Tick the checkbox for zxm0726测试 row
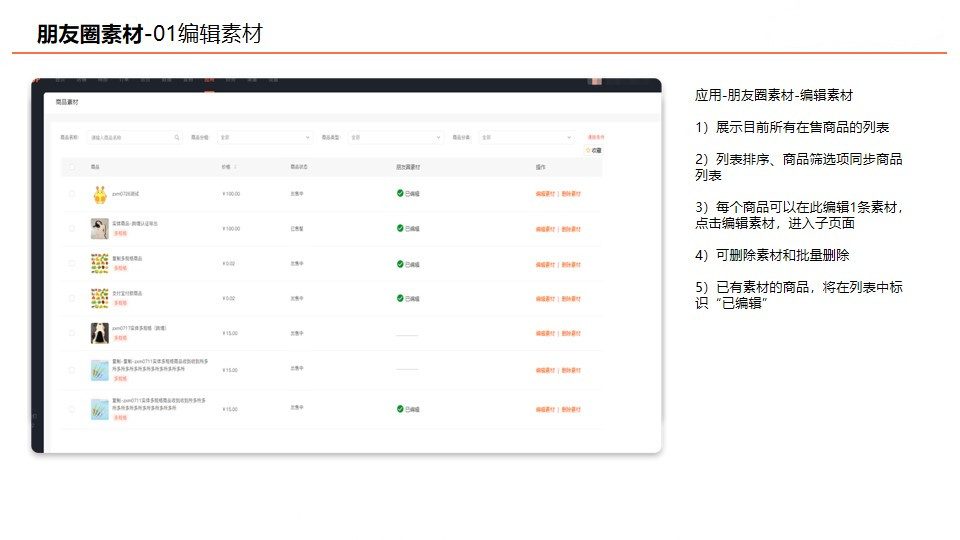 [72, 194]
